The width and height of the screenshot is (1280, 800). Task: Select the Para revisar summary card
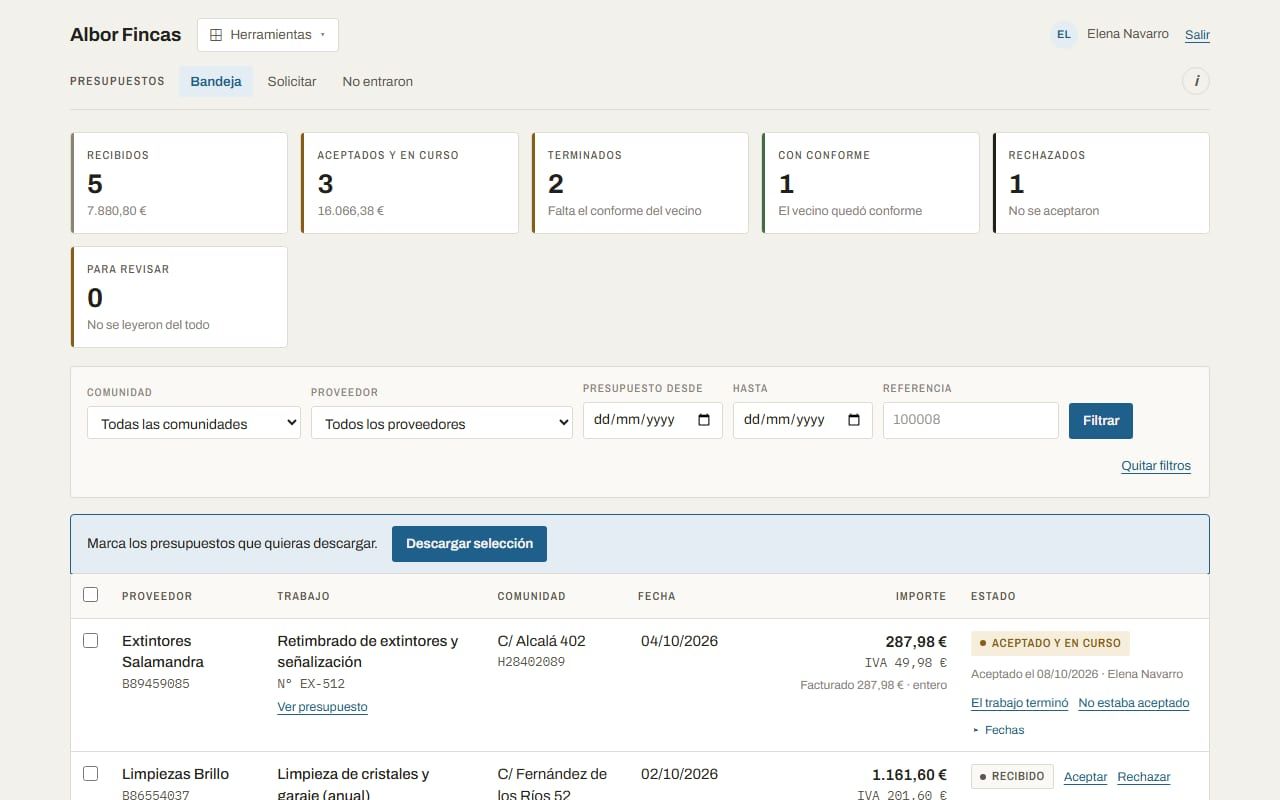pos(179,297)
